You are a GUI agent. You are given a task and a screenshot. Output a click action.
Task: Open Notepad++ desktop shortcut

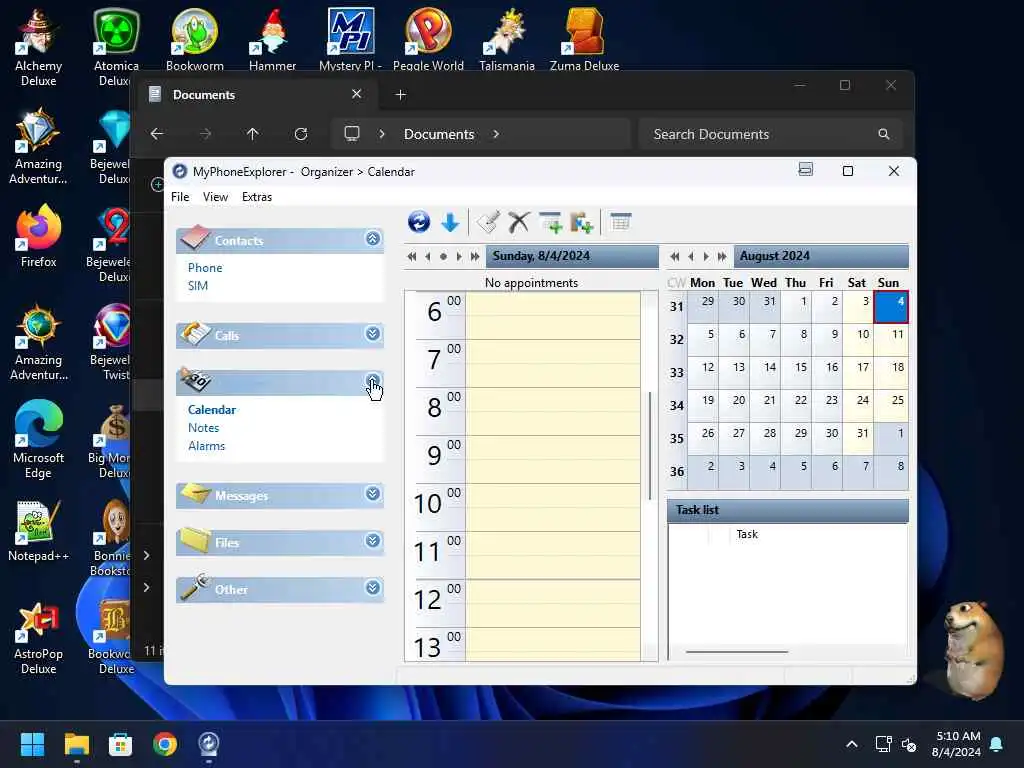pos(38,532)
